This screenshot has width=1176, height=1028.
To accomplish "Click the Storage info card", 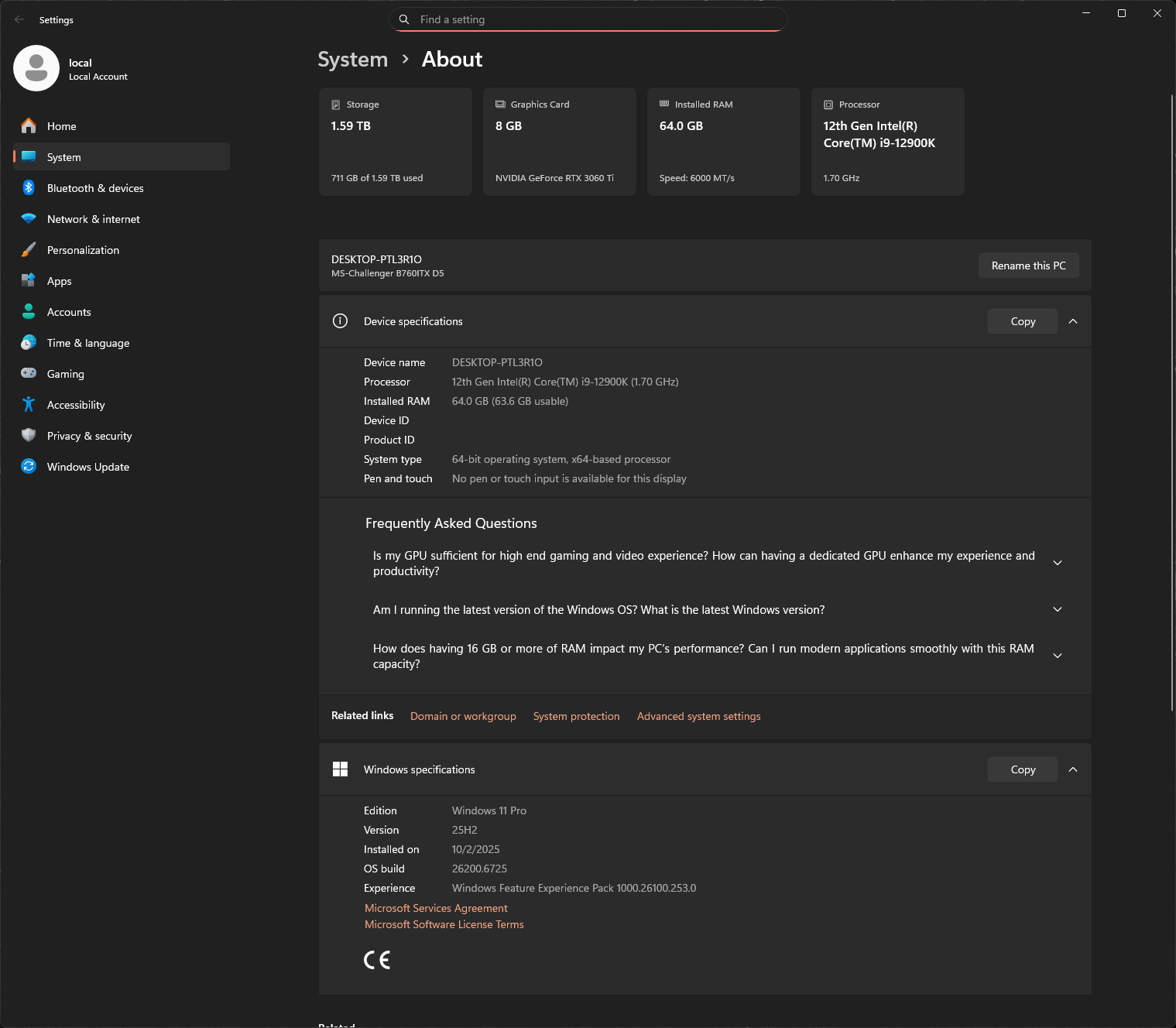I will tap(395, 142).
